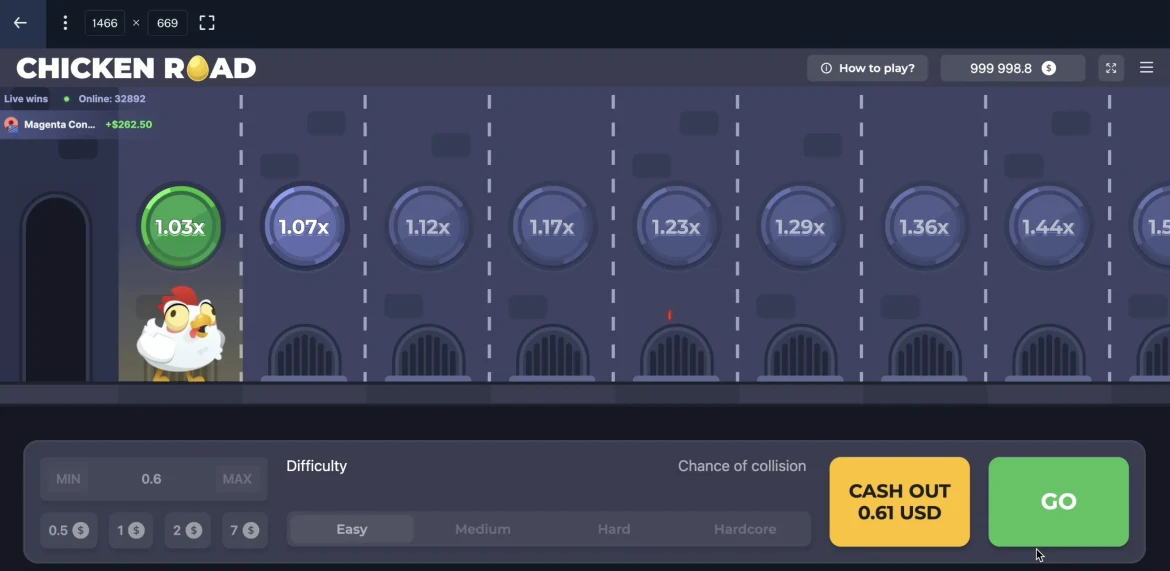Open the How to play? help
Viewport: 1170px width, 571px height.
tap(867, 68)
